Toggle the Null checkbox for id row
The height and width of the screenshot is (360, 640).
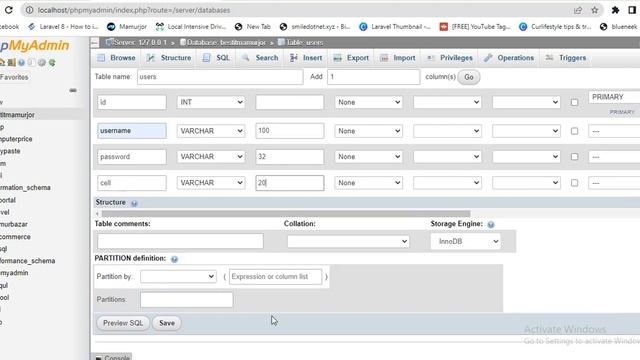[574, 102]
